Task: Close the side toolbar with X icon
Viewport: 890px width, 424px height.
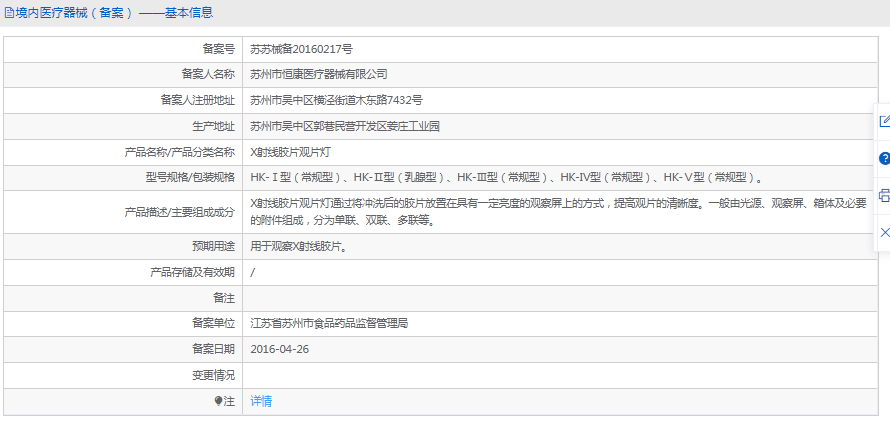Action: [x=884, y=232]
